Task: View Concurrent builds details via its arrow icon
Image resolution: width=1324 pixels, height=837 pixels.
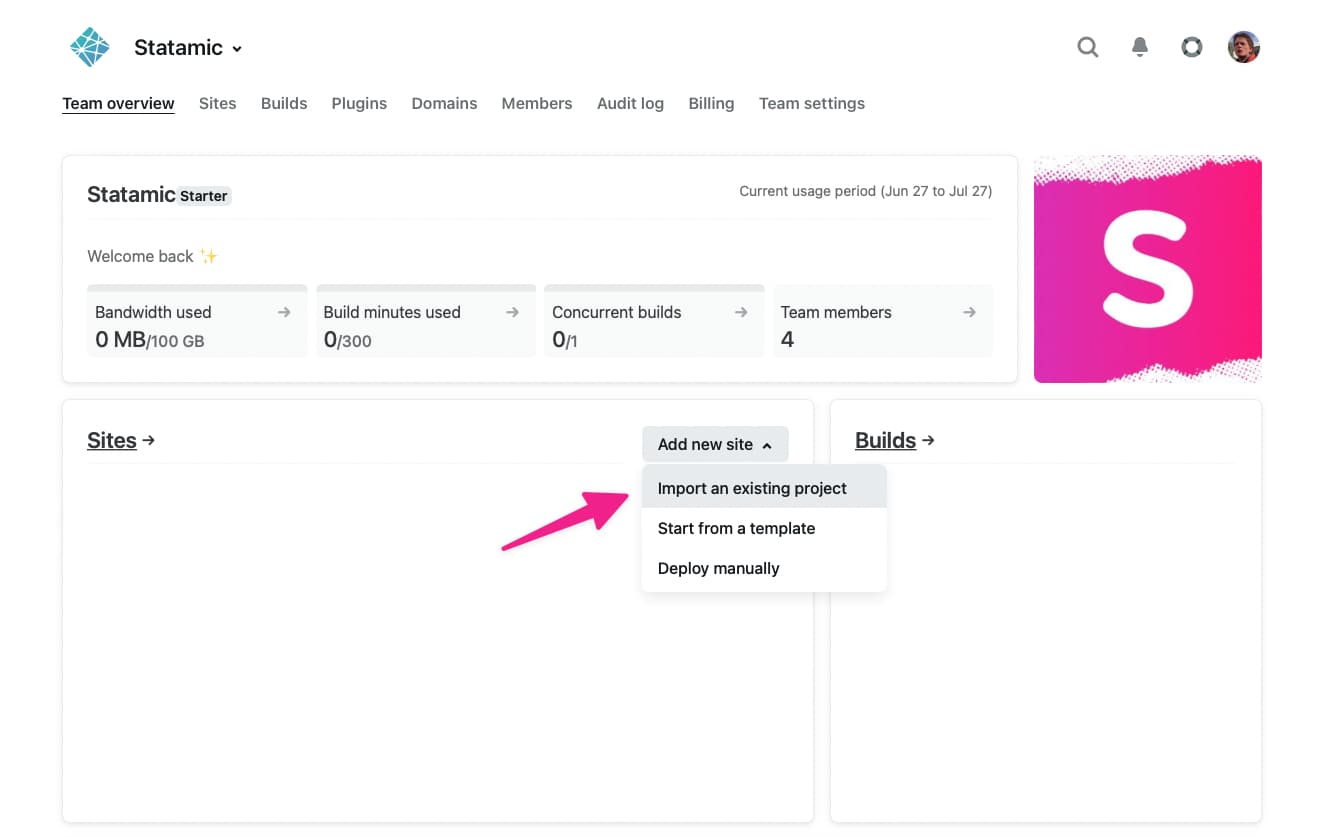Action: point(740,312)
